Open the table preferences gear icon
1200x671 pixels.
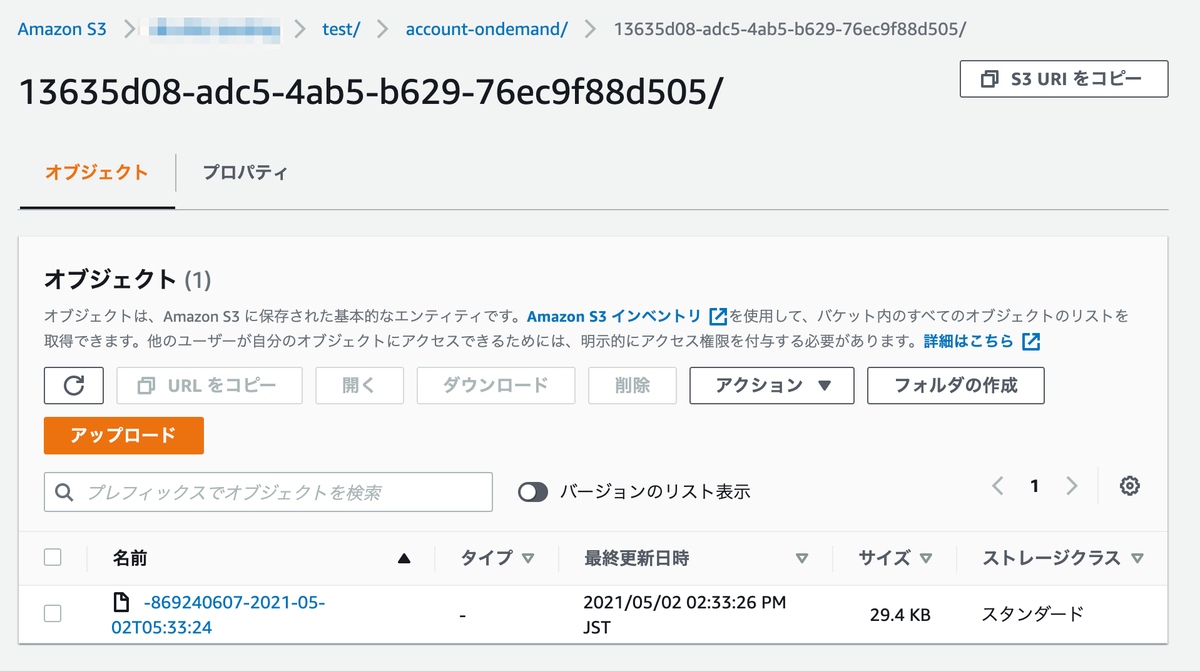click(1130, 486)
